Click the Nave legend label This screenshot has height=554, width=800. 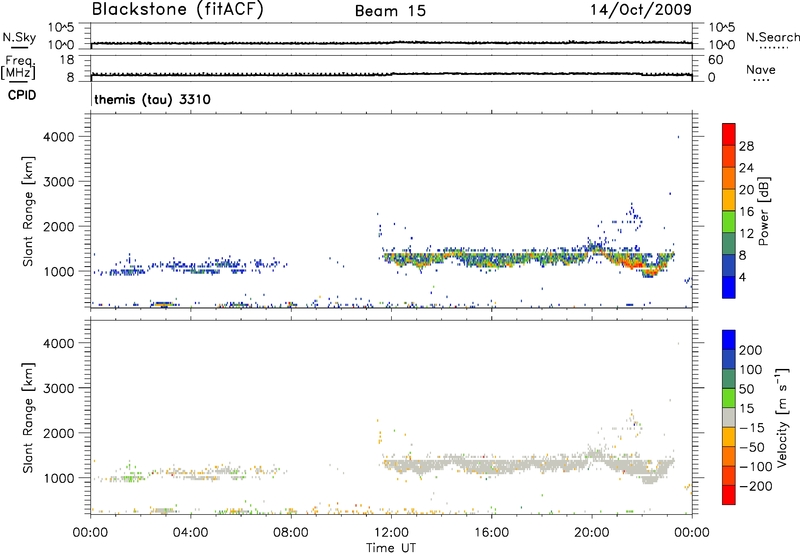tap(761, 69)
